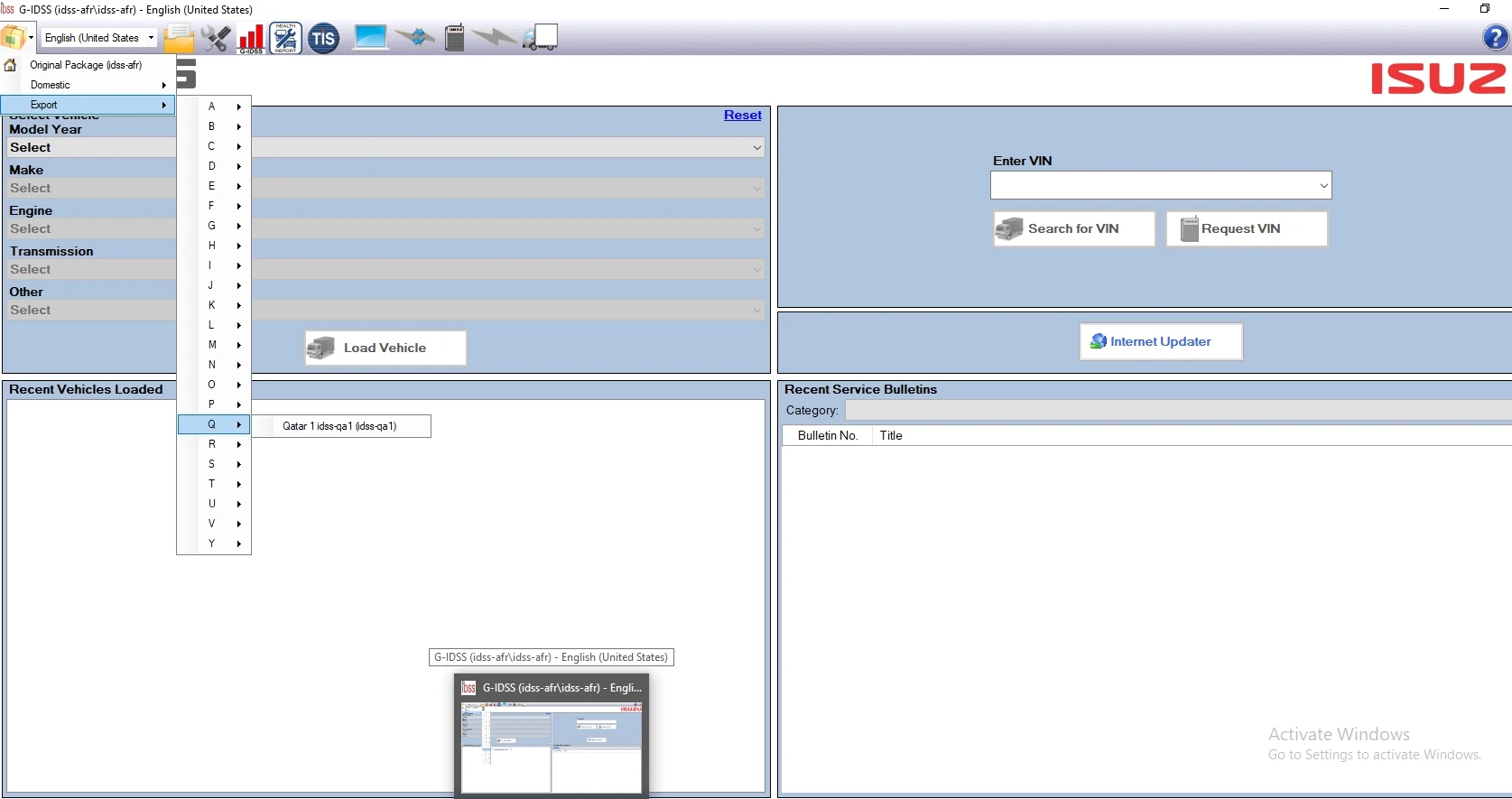The height and width of the screenshot is (799, 1512).
Task: Click the gray lightning bolt icon
Action: point(495,37)
